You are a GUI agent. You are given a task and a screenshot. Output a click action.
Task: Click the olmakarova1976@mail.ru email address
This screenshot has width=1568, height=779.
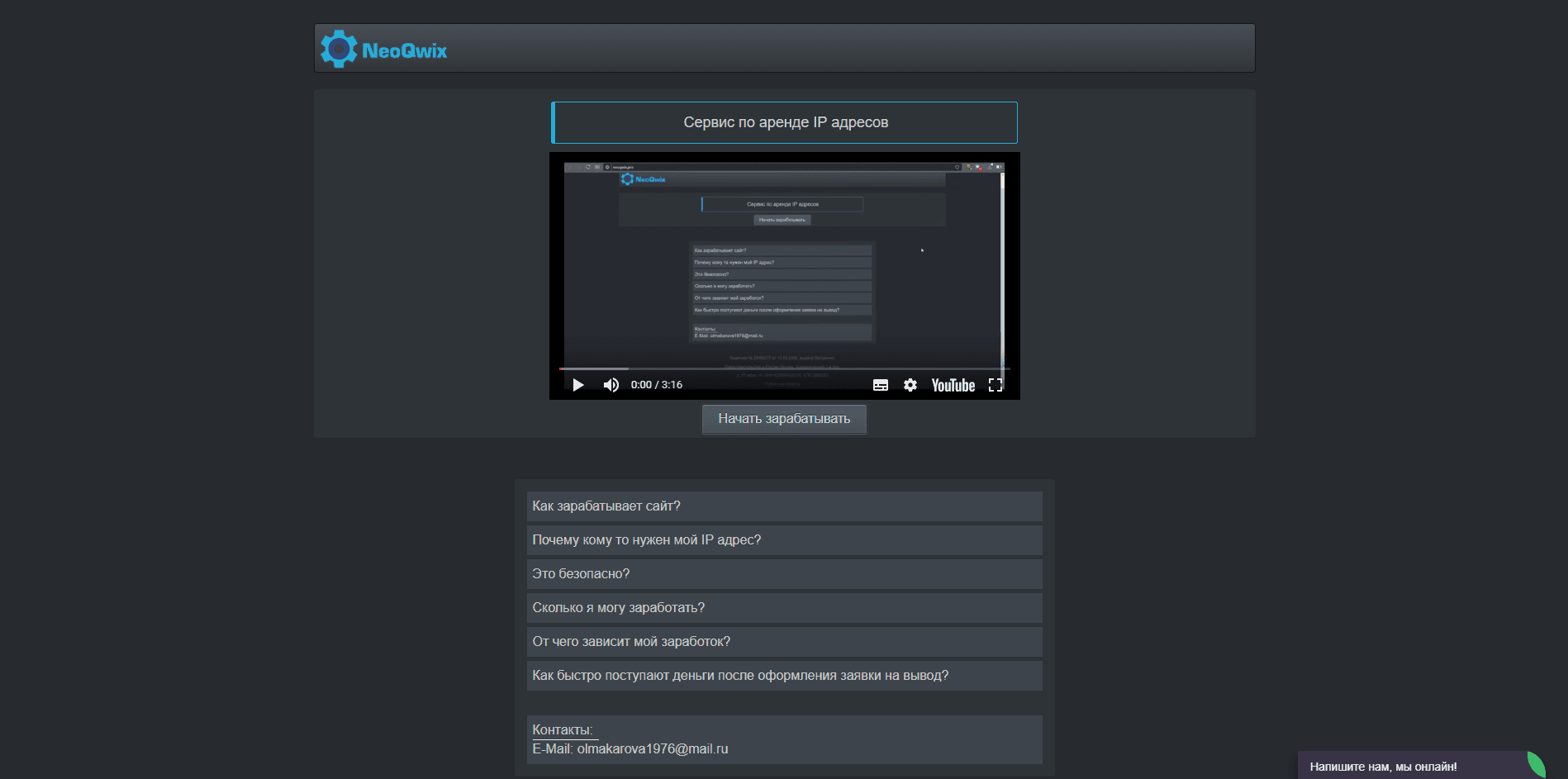coord(652,749)
